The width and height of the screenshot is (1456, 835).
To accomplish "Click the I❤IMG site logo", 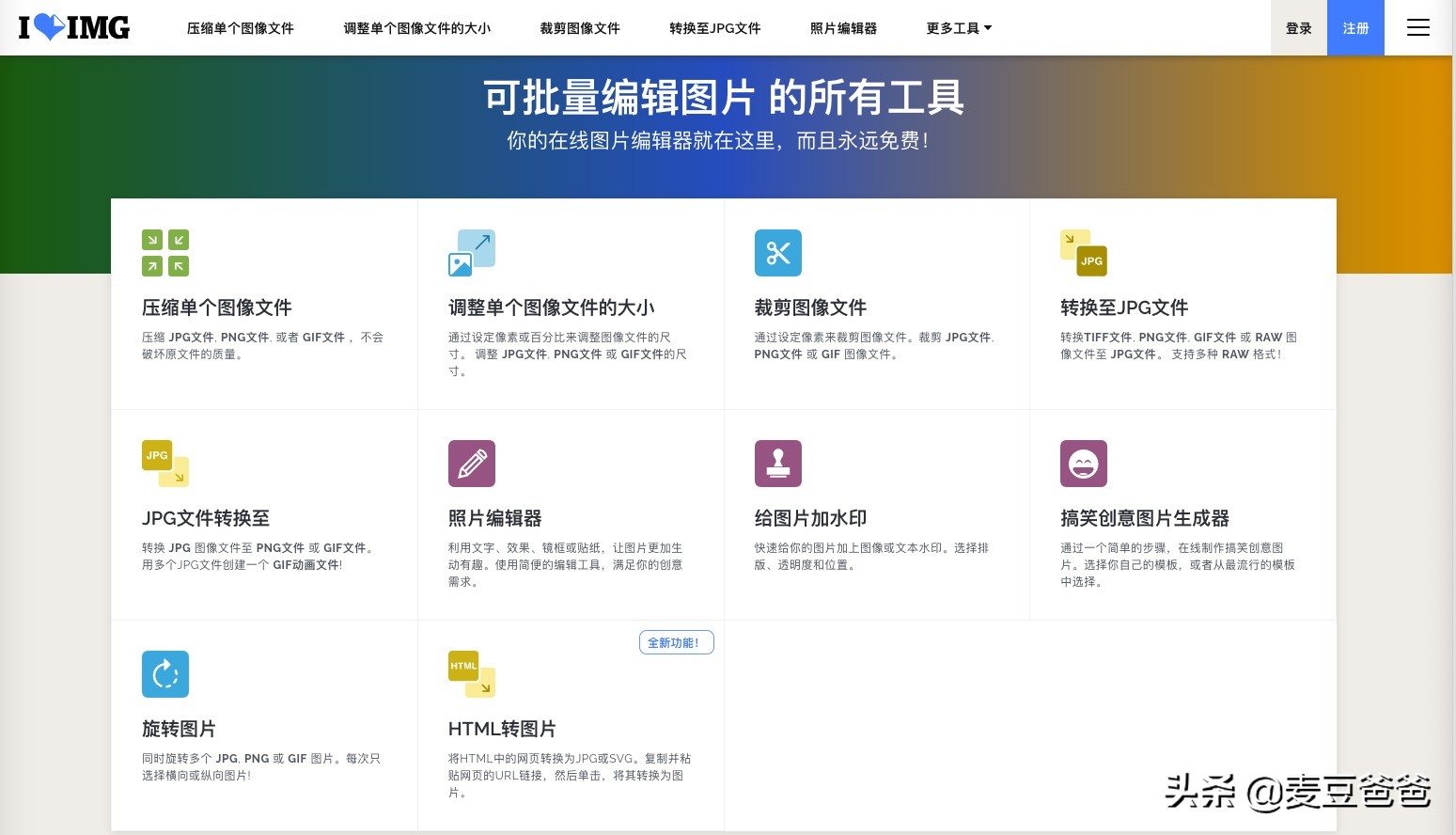I will pyautogui.click(x=73, y=27).
